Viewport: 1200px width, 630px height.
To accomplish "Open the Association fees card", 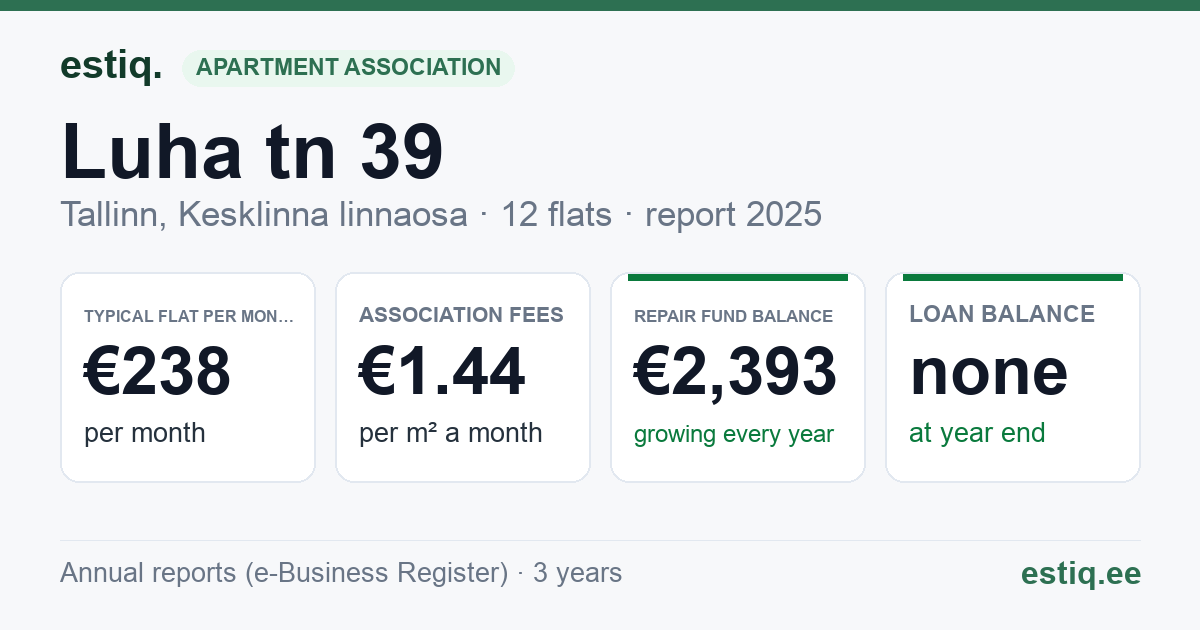I will point(463,377).
